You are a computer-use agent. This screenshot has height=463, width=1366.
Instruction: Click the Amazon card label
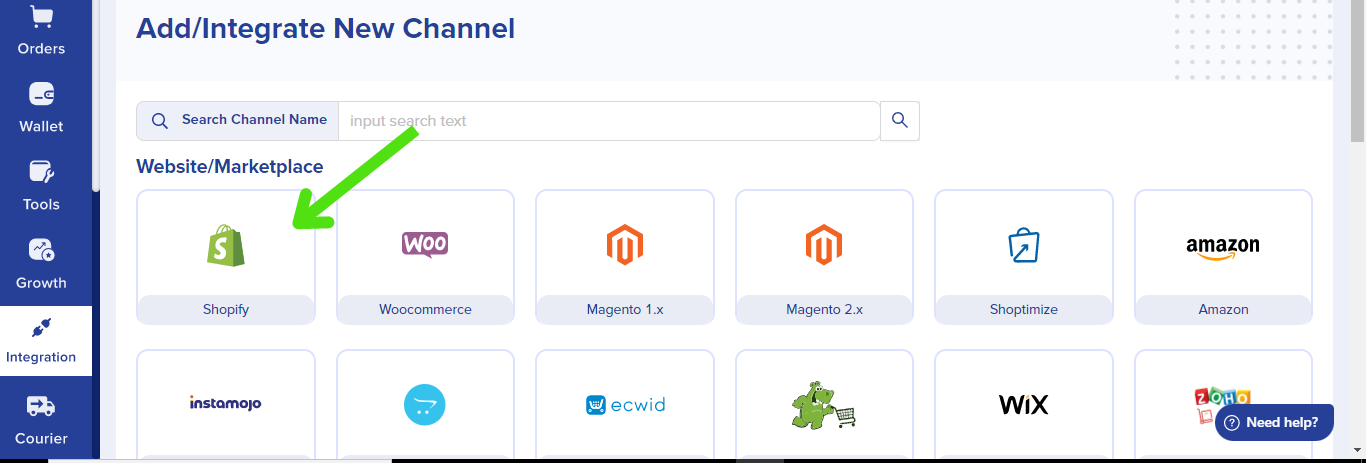[x=1223, y=309]
